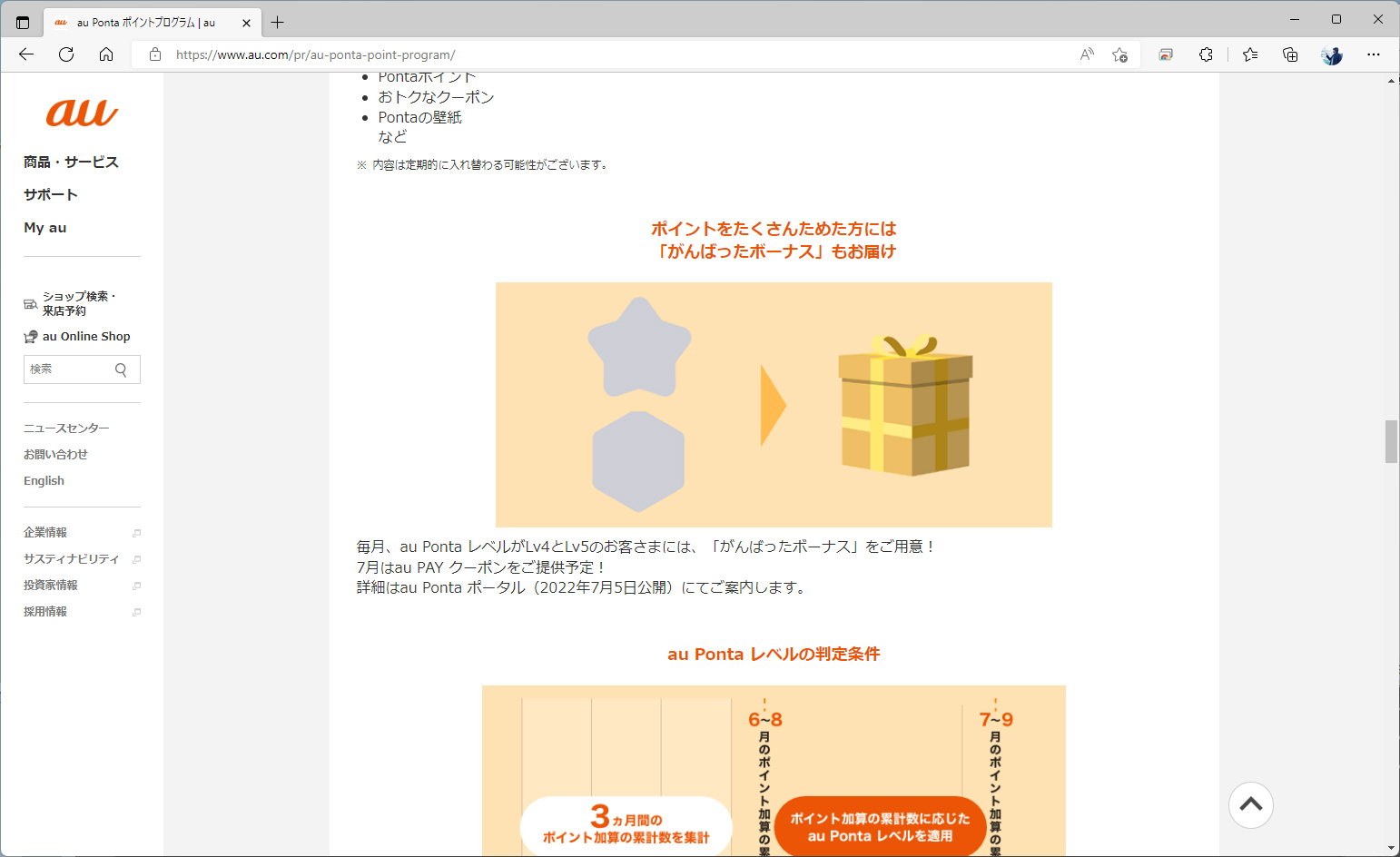Click the shop search store icon

click(x=31, y=304)
